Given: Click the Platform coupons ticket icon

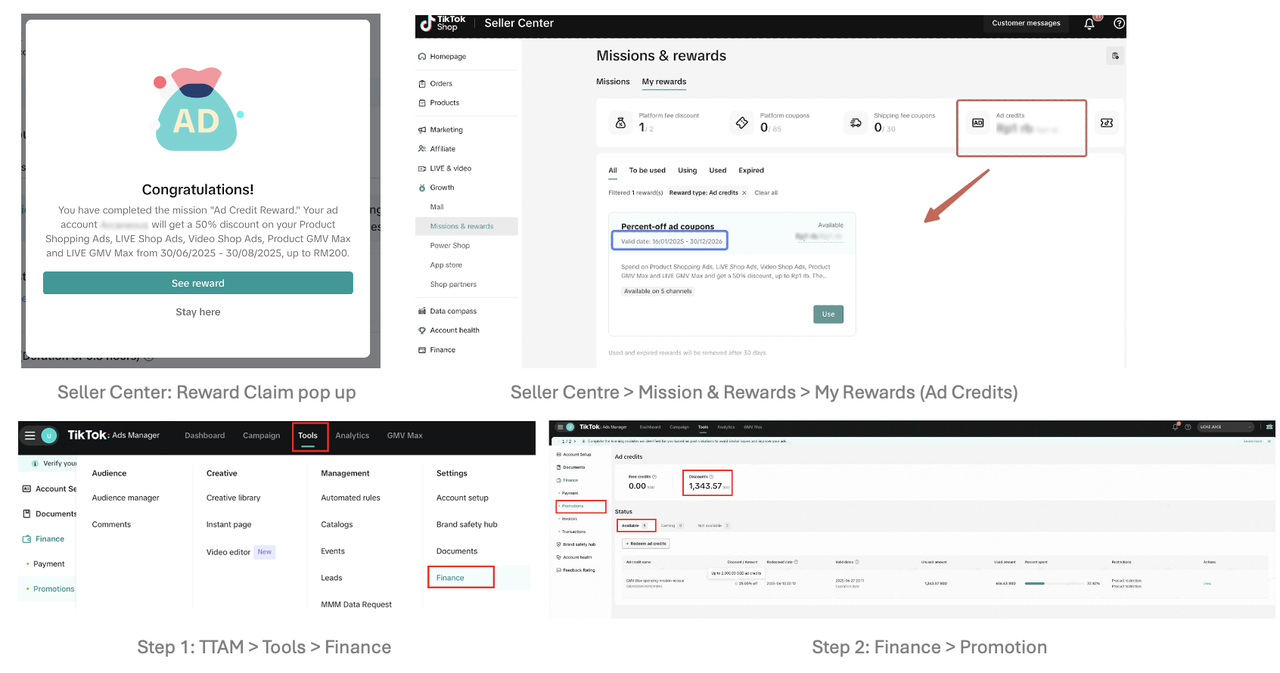Looking at the screenshot, I should (741, 123).
